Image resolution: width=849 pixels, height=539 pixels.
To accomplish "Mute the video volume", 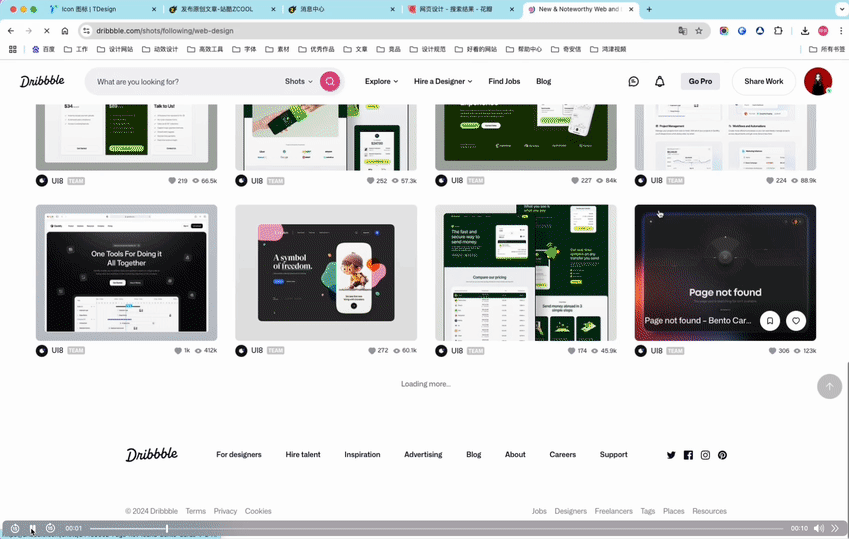I will point(819,528).
